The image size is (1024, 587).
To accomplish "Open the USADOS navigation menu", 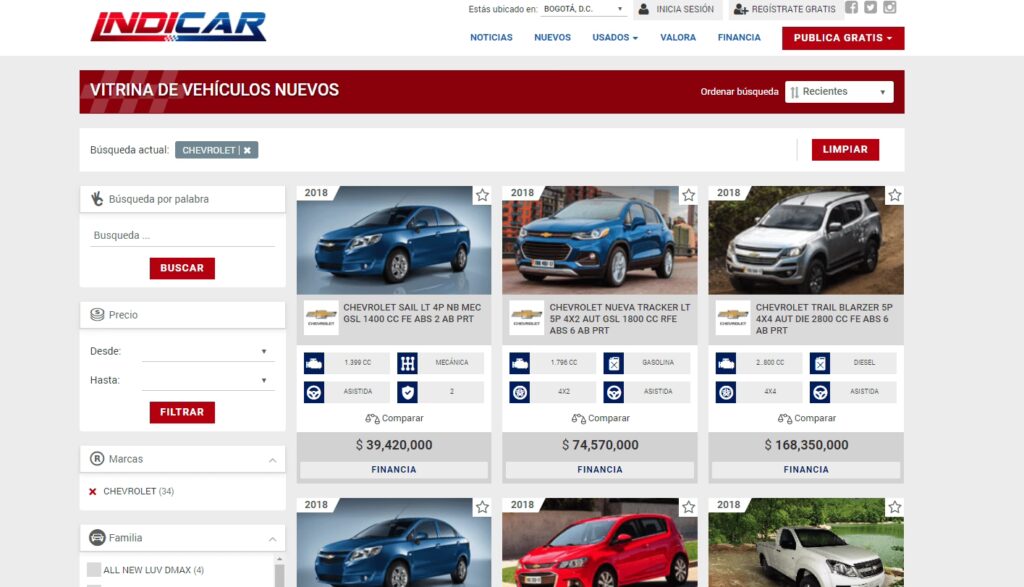I will click(614, 38).
